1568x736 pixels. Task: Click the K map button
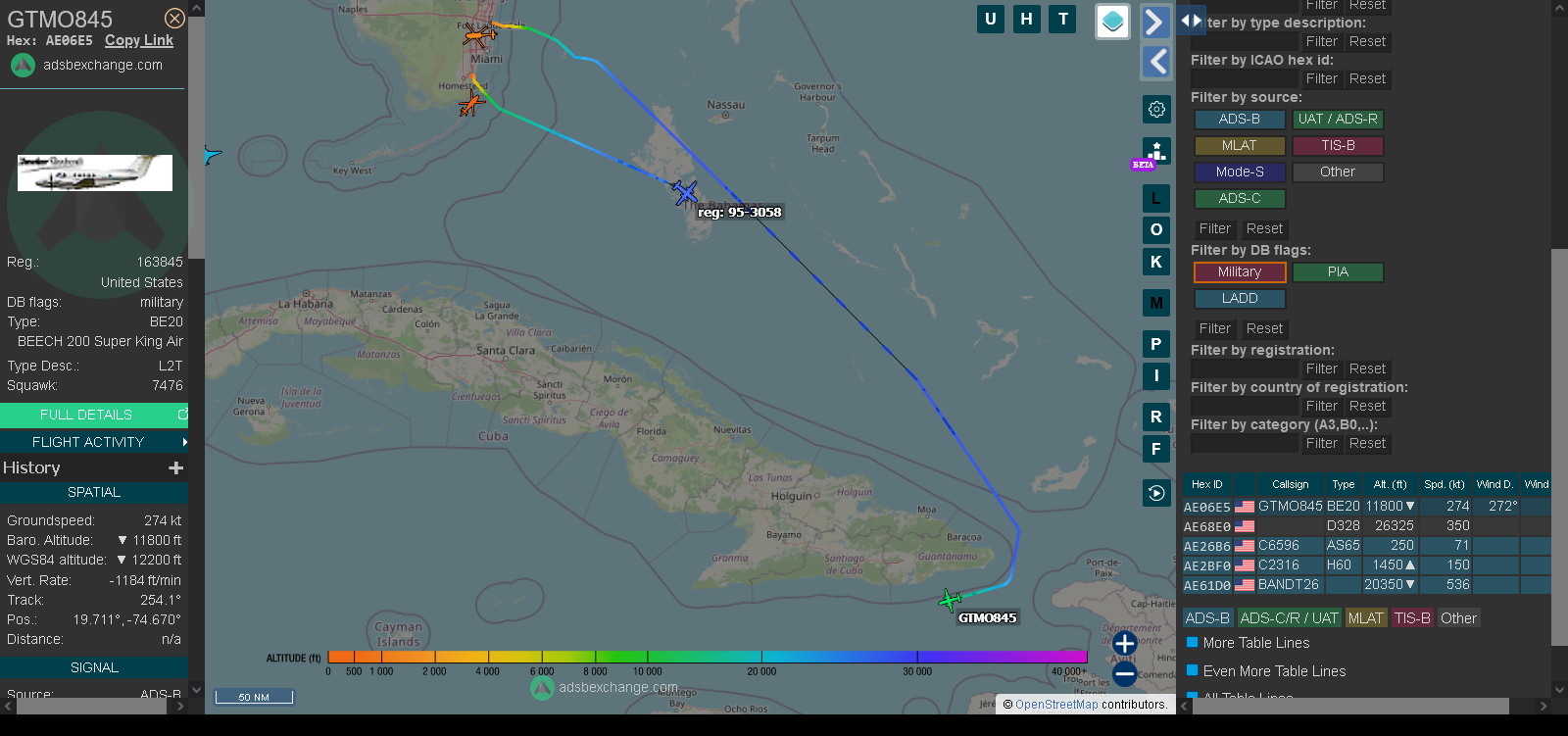1156,262
